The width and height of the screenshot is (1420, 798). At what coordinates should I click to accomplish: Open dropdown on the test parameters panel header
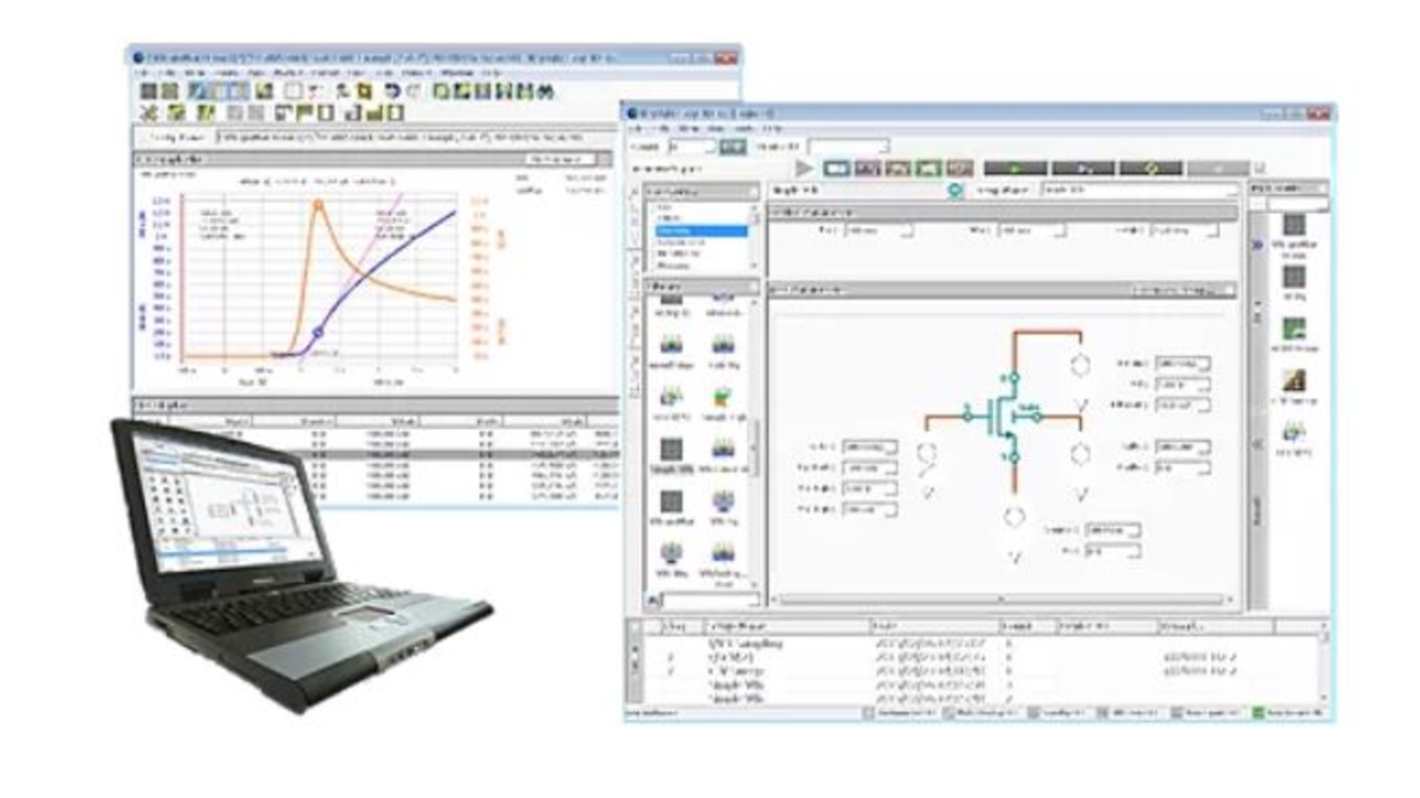(x=1183, y=291)
